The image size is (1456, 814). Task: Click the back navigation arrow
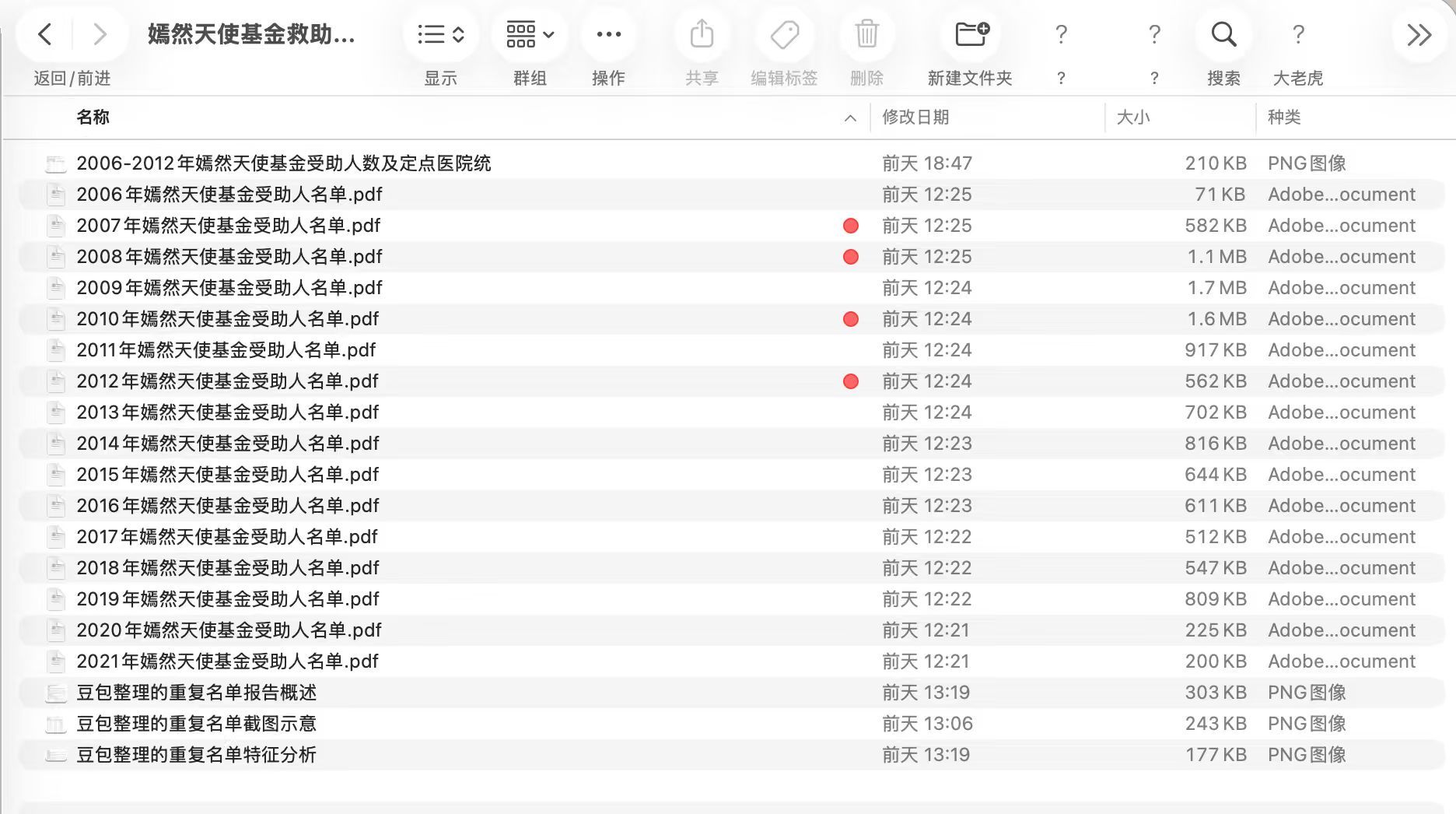[x=45, y=34]
